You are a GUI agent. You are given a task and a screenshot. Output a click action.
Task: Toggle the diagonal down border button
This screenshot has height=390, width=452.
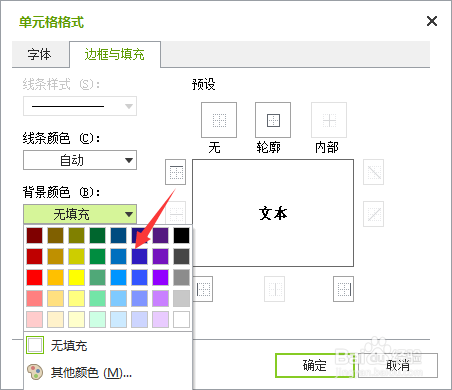pyautogui.click(x=374, y=172)
